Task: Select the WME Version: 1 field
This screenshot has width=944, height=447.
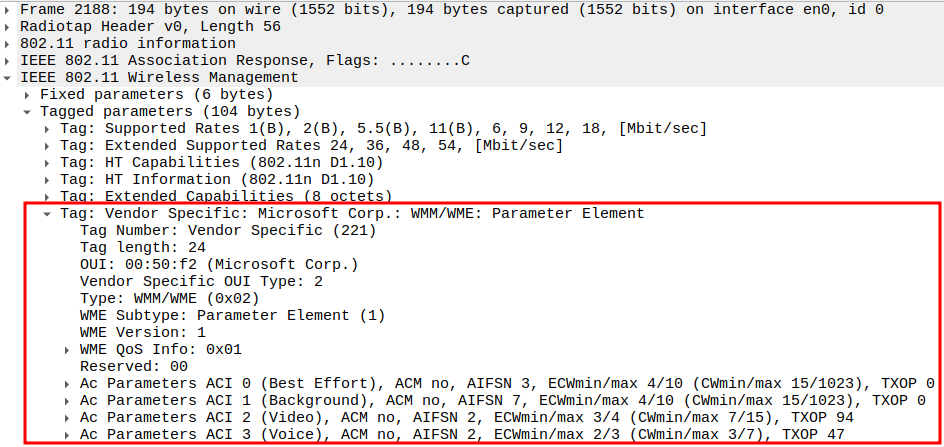Action: (142, 332)
